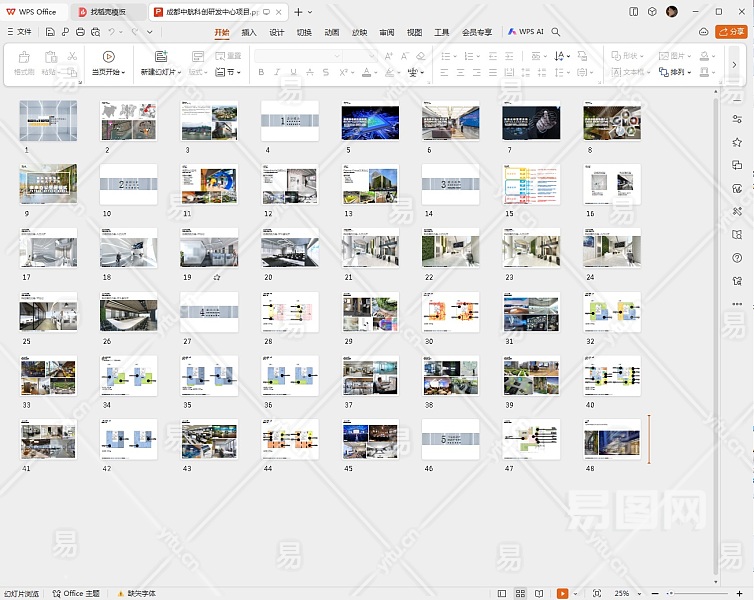Click the 缺失字体 missing font warning

tap(136, 593)
